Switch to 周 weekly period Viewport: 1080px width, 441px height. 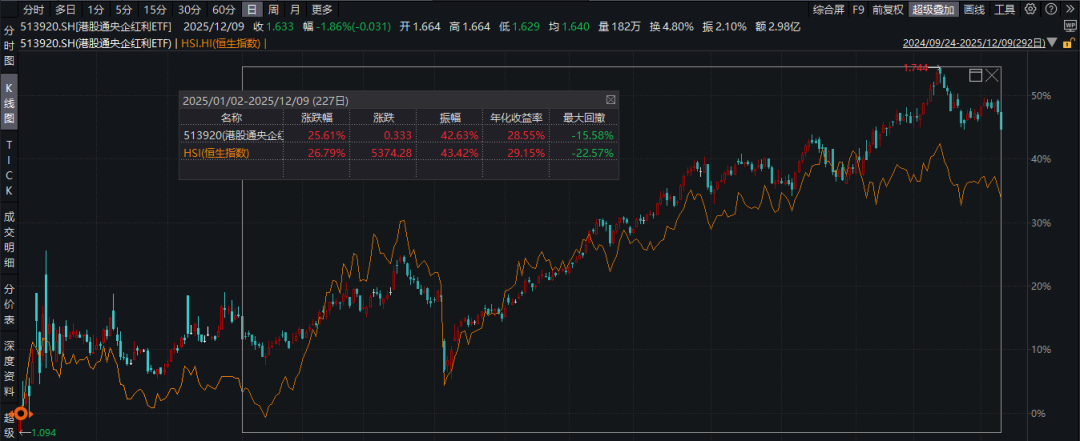(273, 10)
